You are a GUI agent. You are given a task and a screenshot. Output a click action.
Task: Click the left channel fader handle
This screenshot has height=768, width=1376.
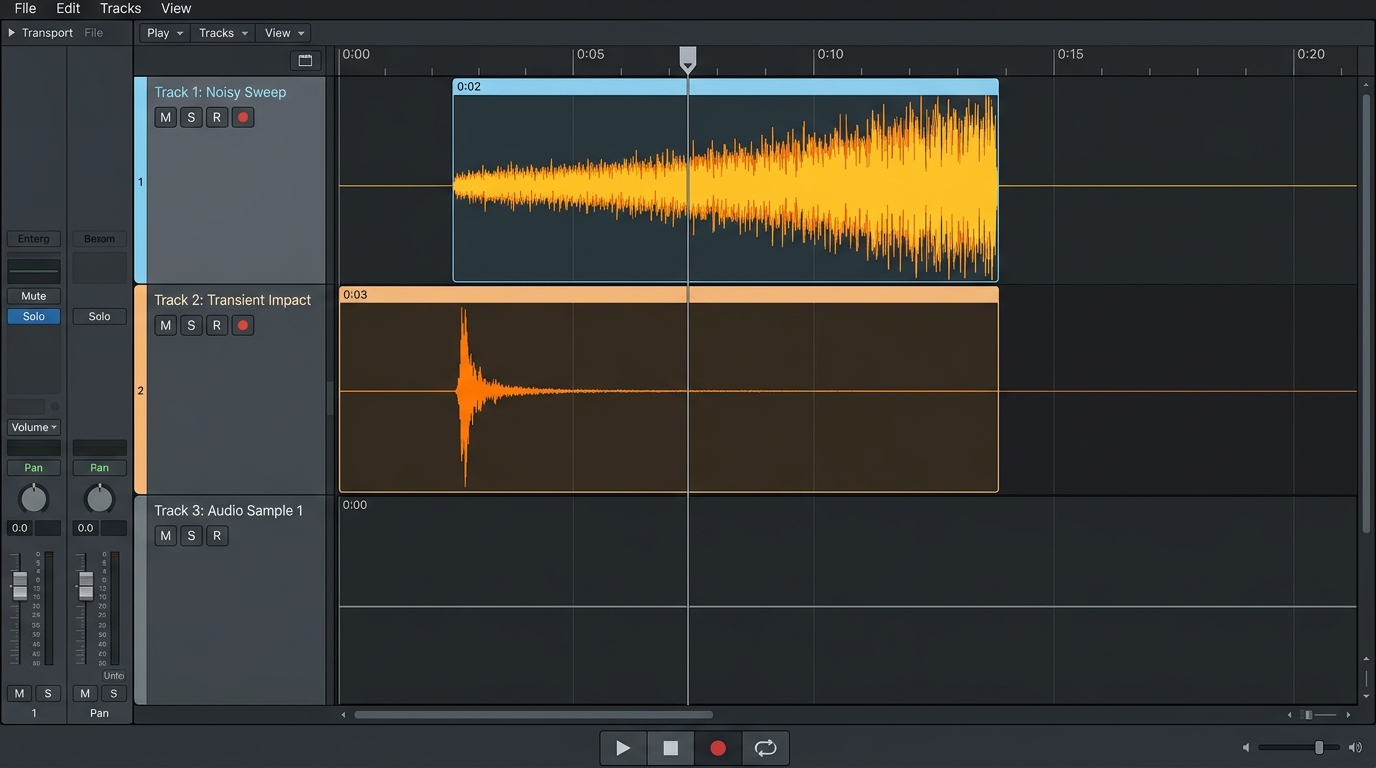(x=19, y=586)
